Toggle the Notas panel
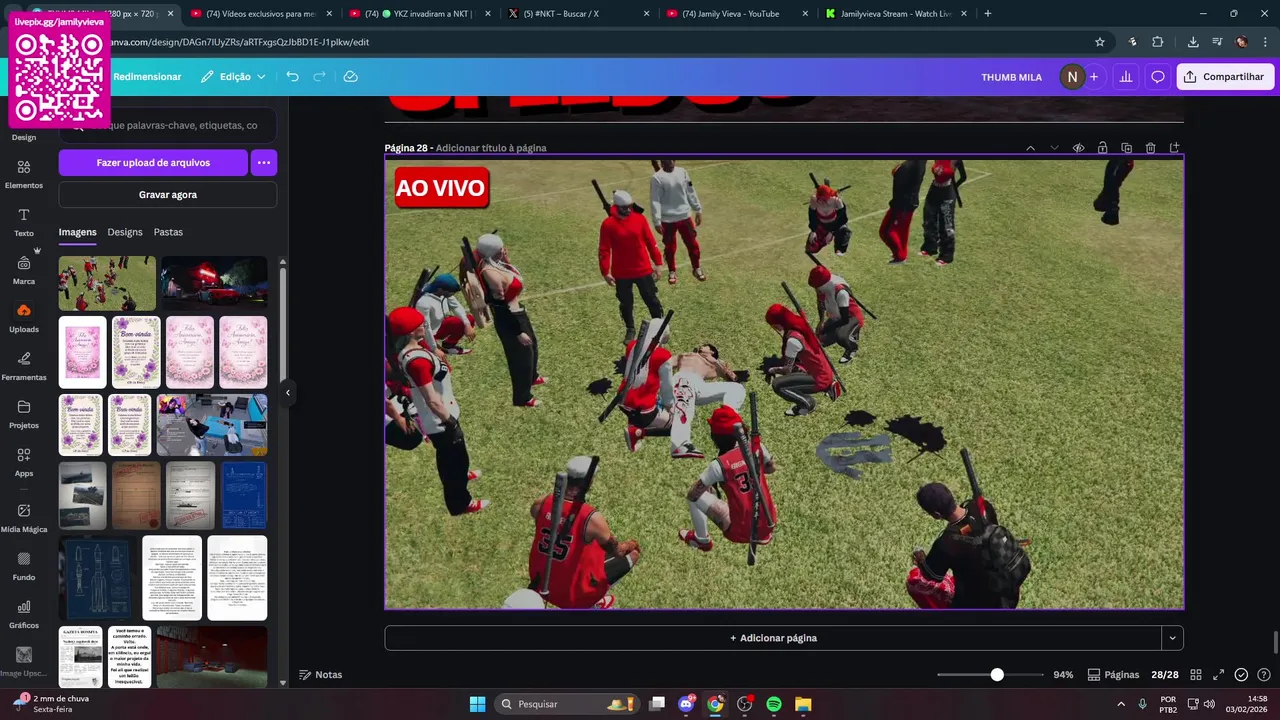1280x720 pixels. [x=321, y=675]
